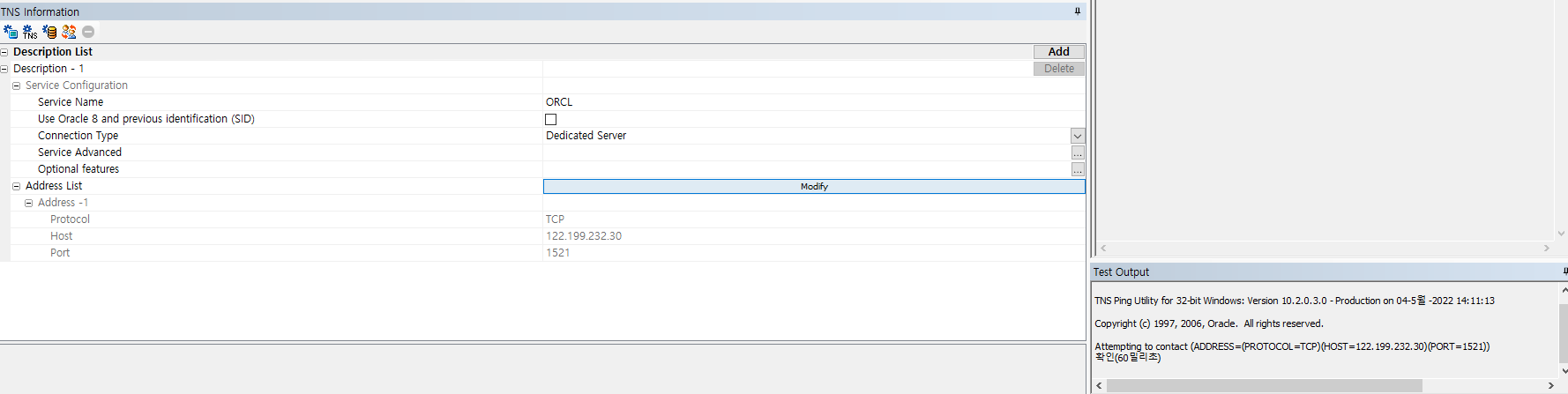
Task: Click the Service Name ORCL field
Action: coord(794,102)
